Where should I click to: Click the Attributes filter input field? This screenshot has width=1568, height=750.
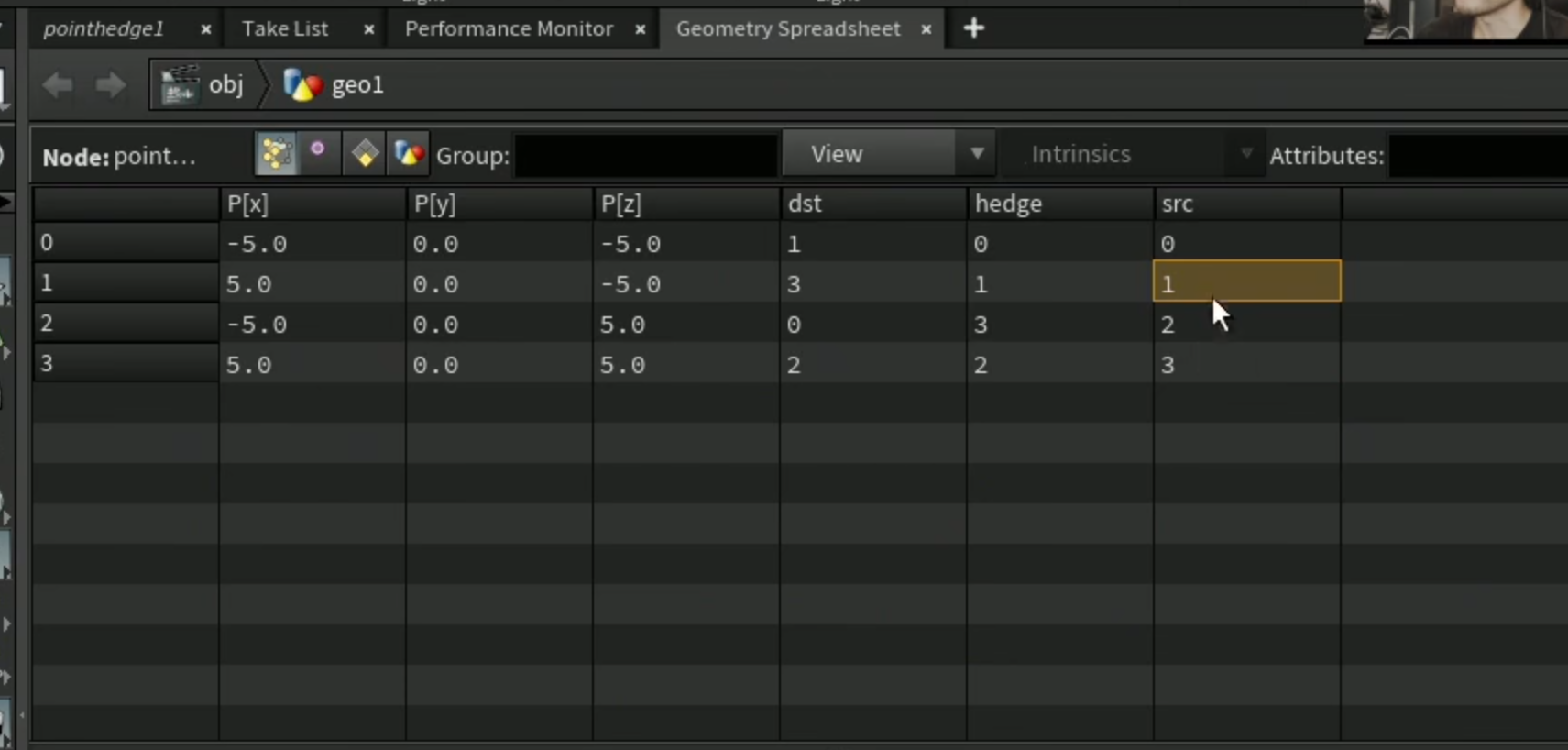(1478, 155)
